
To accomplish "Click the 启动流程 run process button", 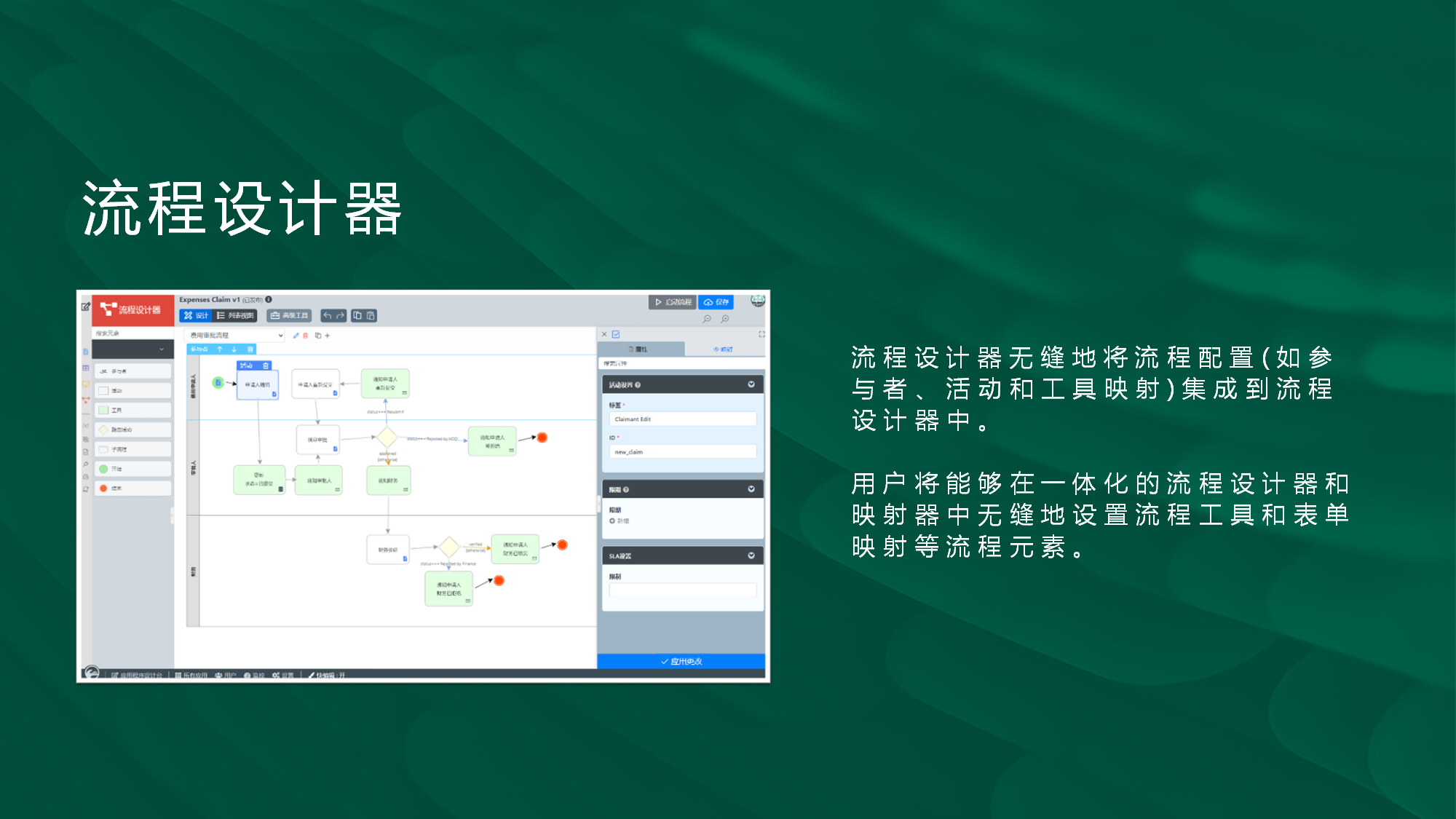I will (673, 302).
